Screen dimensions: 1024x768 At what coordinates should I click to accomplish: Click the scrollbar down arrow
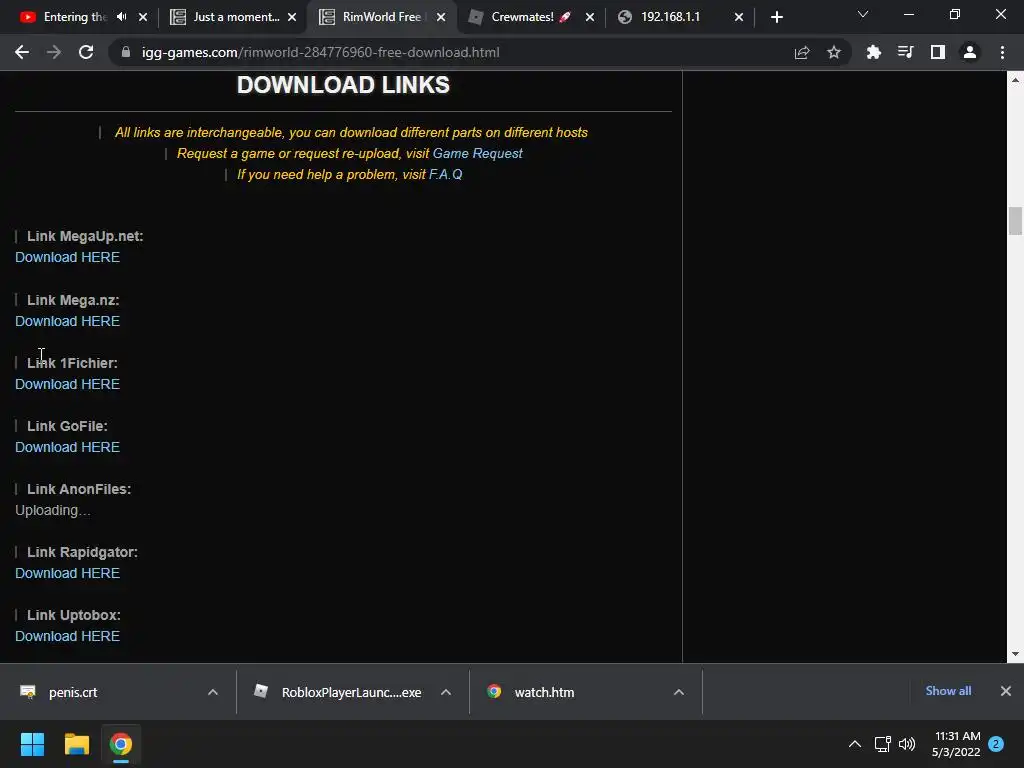click(1015, 654)
